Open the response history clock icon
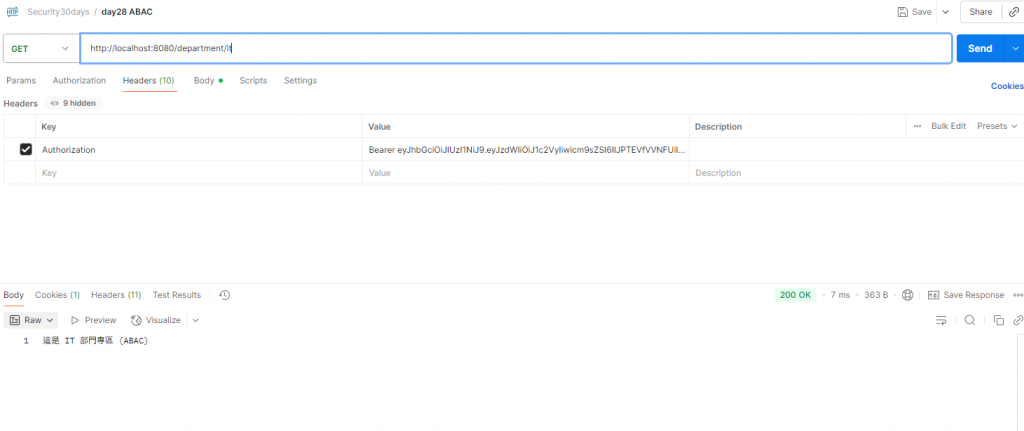Image resolution: width=1024 pixels, height=431 pixels. pos(225,295)
